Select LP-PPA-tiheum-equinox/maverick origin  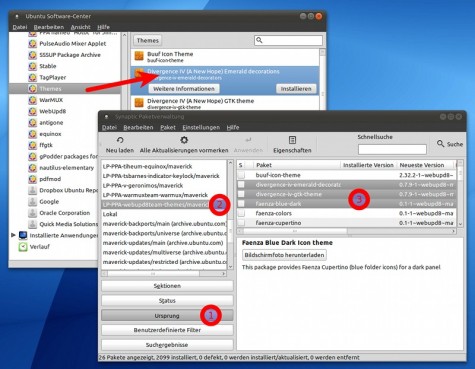(164, 166)
